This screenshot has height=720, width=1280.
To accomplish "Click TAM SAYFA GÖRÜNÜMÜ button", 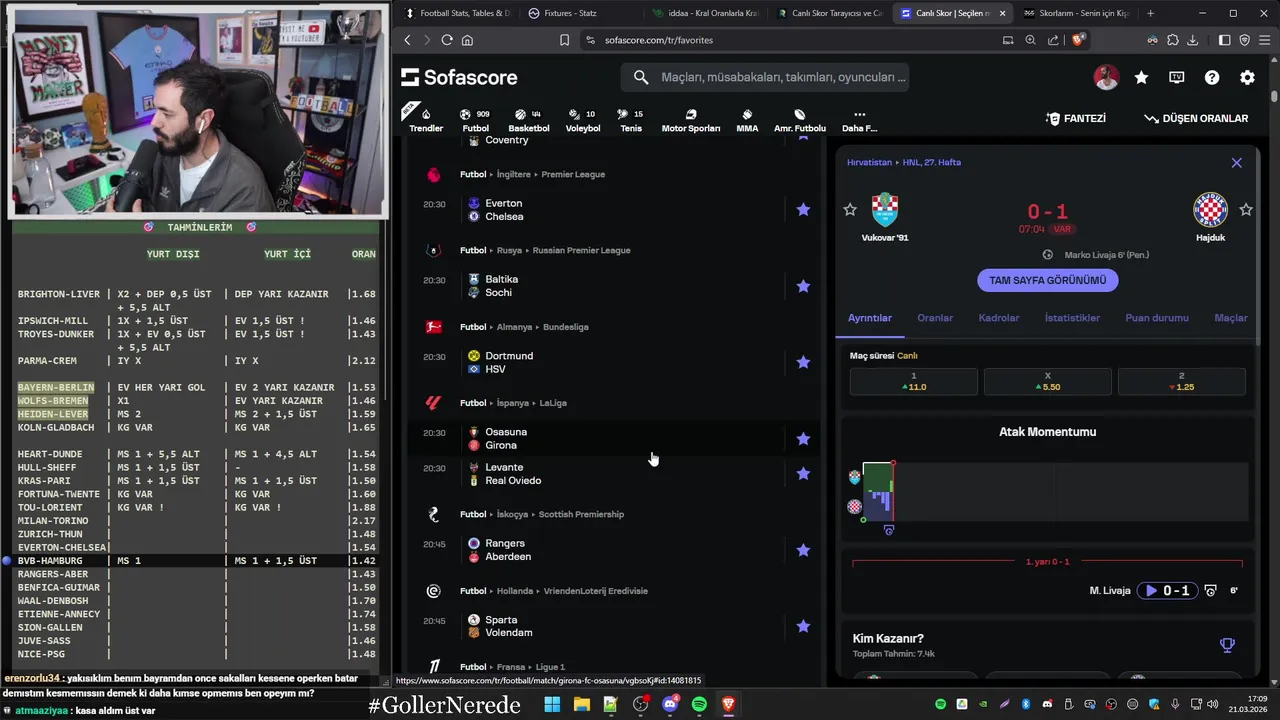I will point(1047,280).
